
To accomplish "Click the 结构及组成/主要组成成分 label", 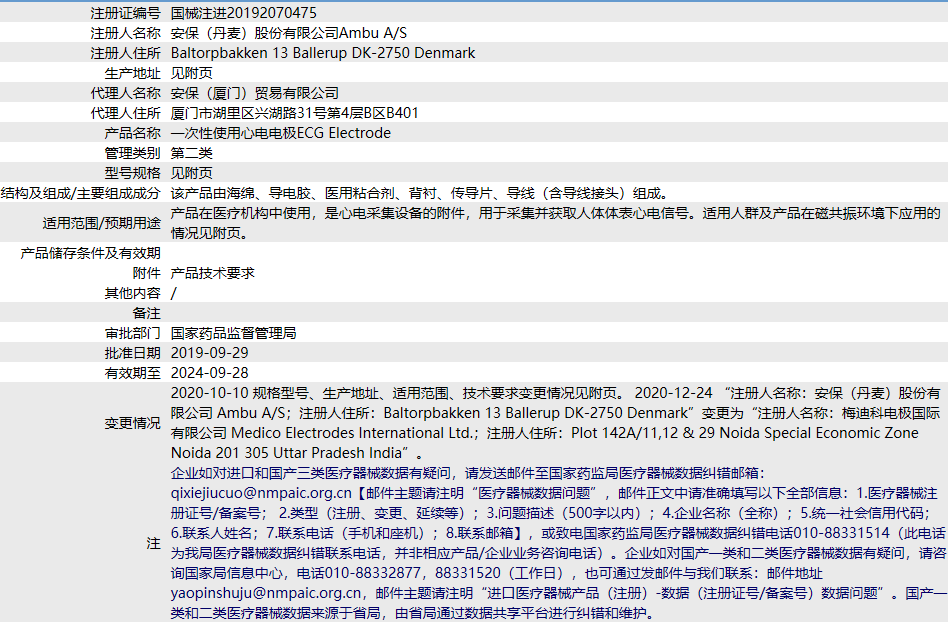I will [80, 193].
